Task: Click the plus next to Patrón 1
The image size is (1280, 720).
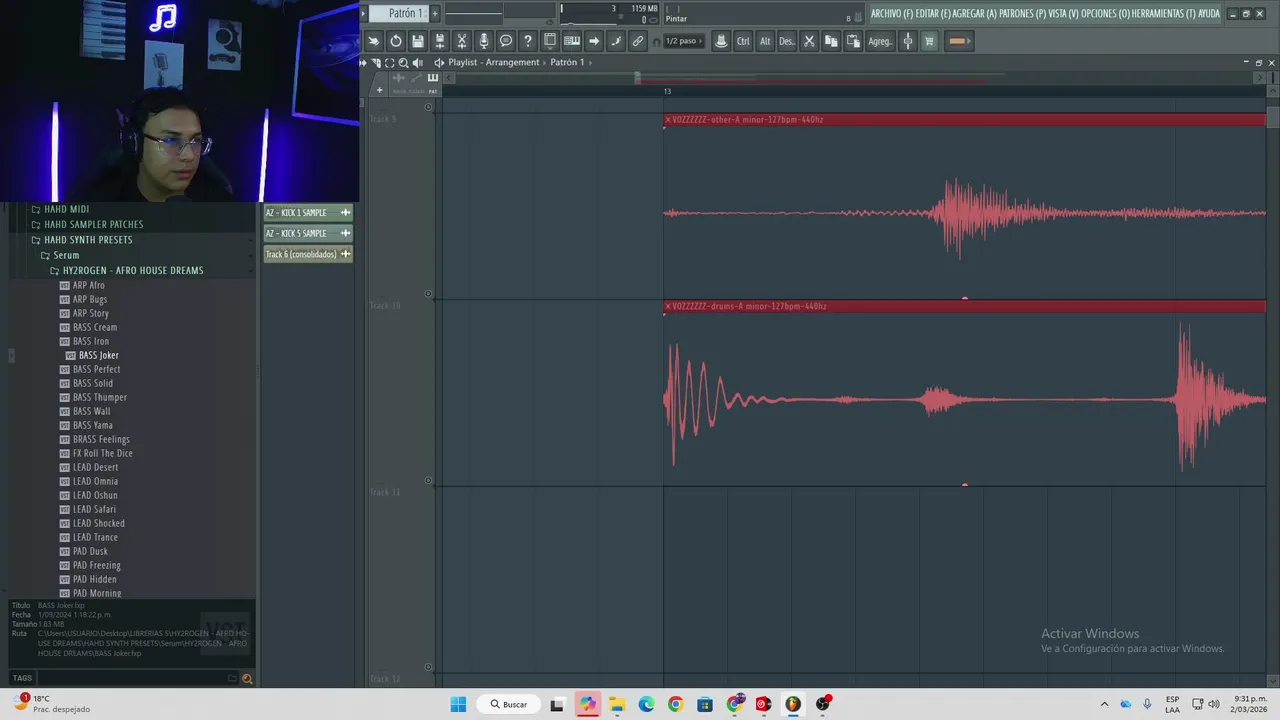Action: click(433, 13)
